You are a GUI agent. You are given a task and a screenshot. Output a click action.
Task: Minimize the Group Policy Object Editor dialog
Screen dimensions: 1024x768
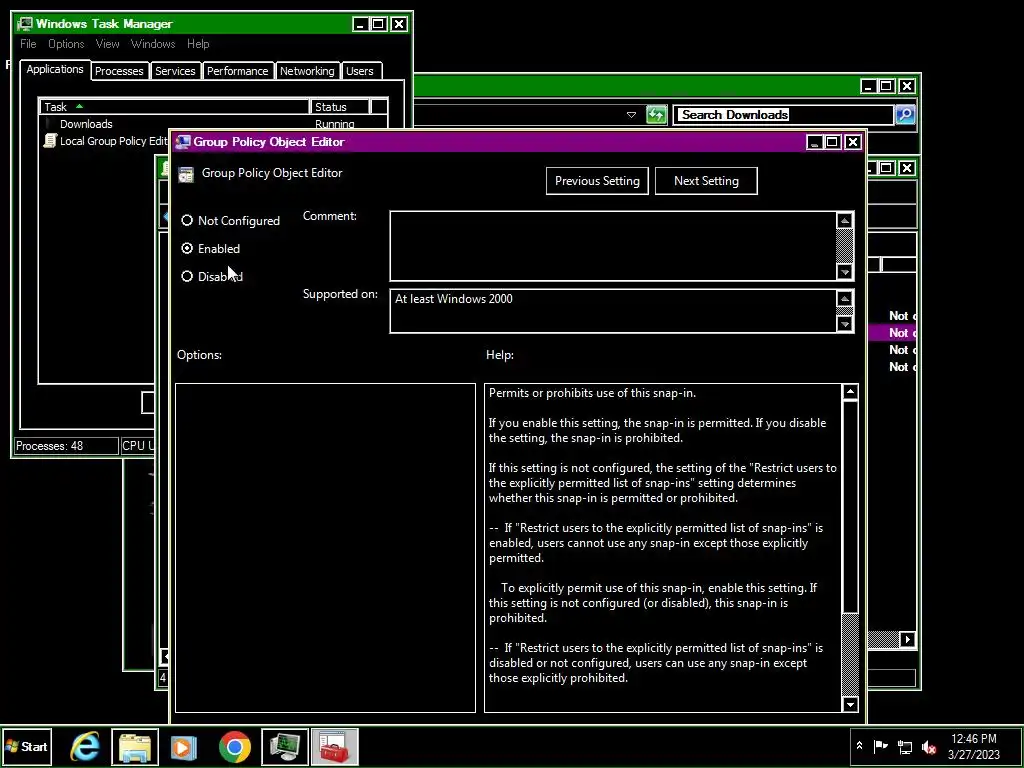click(x=814, y=142)
